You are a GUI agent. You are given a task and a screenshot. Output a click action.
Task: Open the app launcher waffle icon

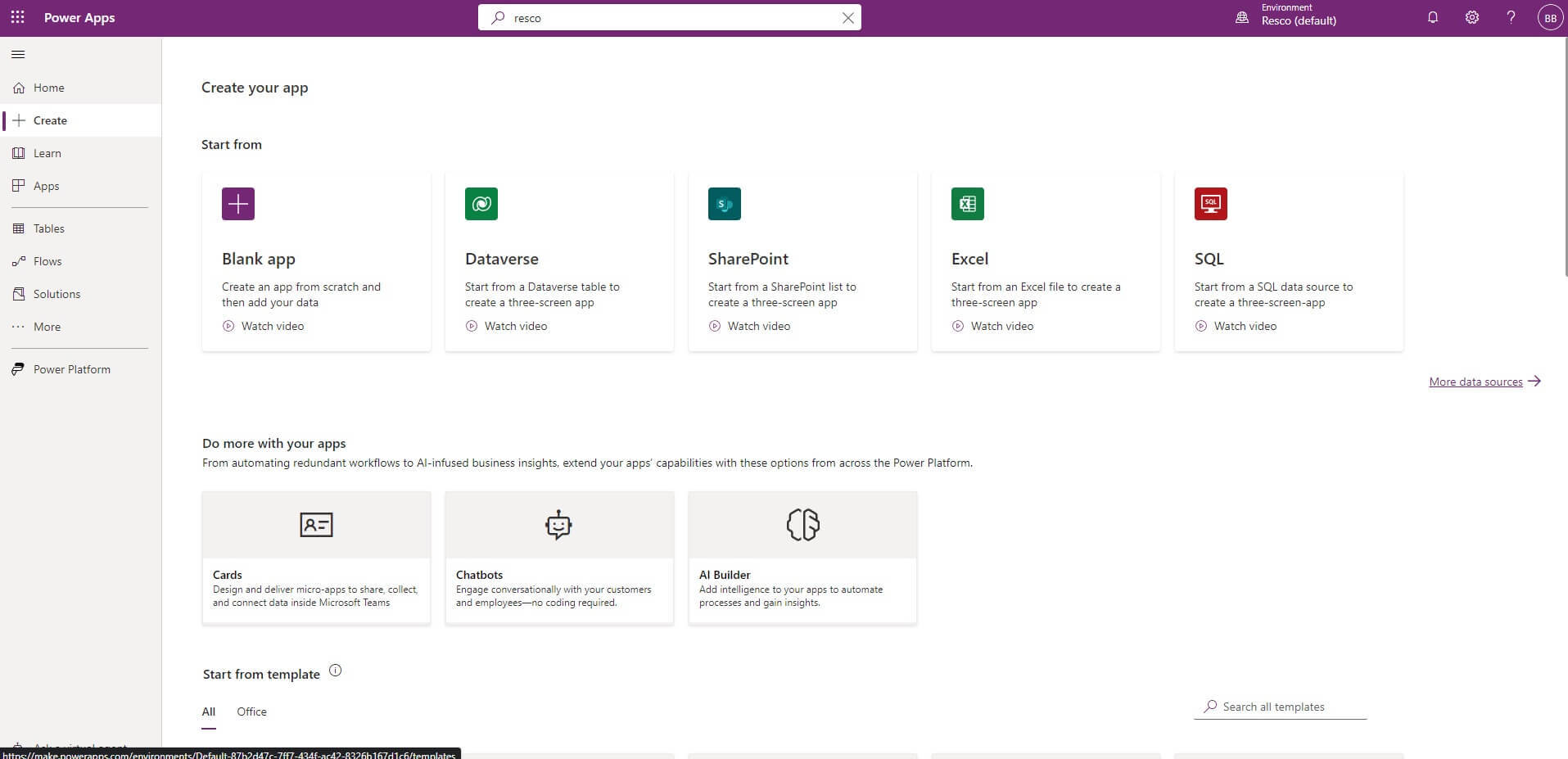click(x=17, y=17)
